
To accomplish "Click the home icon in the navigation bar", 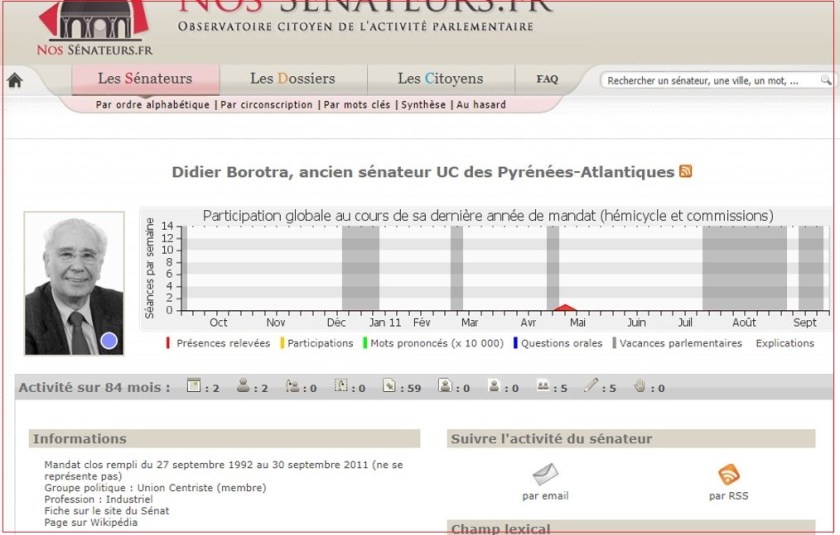I will pos(14,81).
